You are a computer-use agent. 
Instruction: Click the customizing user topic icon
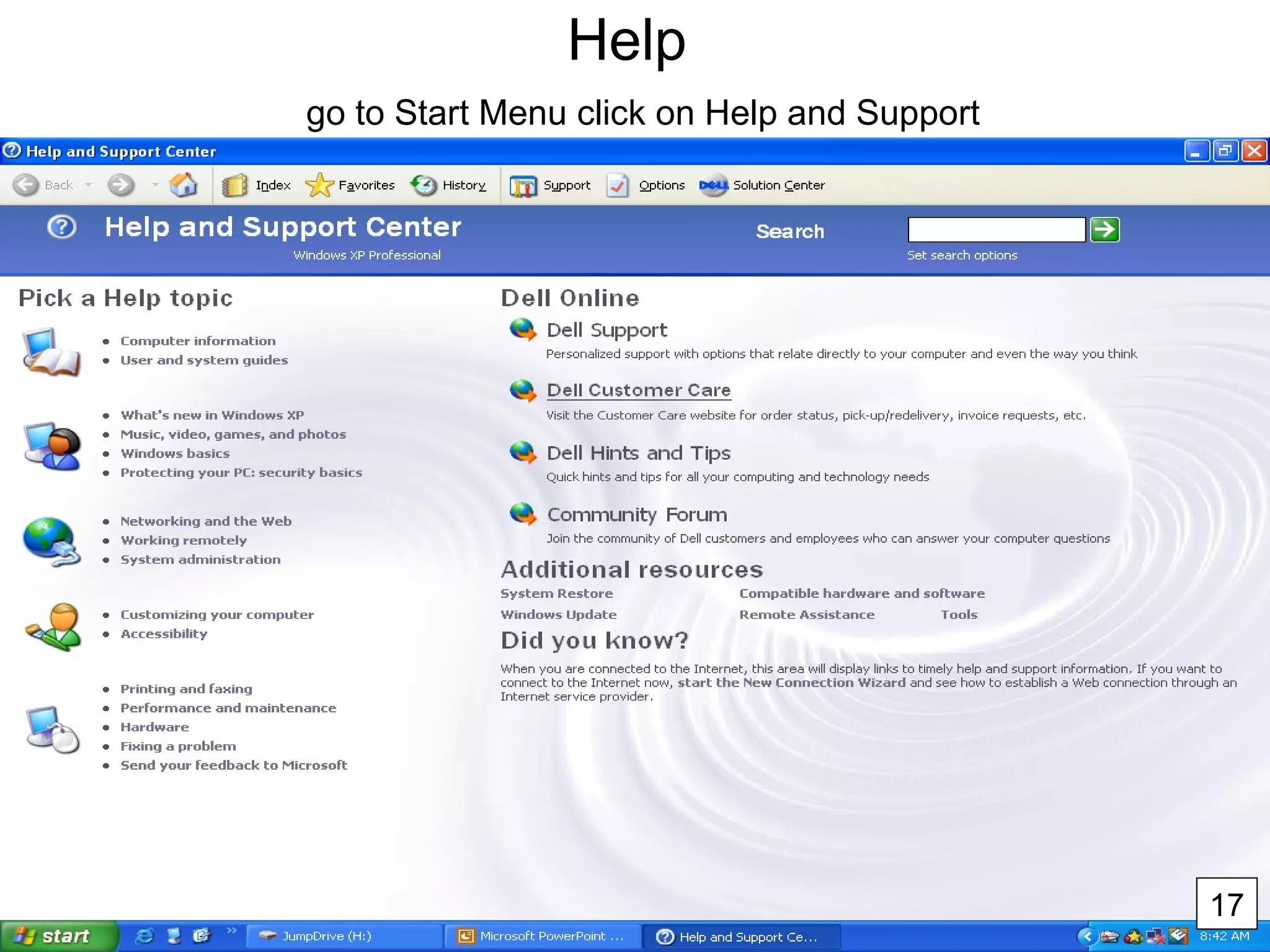(53, 627)
